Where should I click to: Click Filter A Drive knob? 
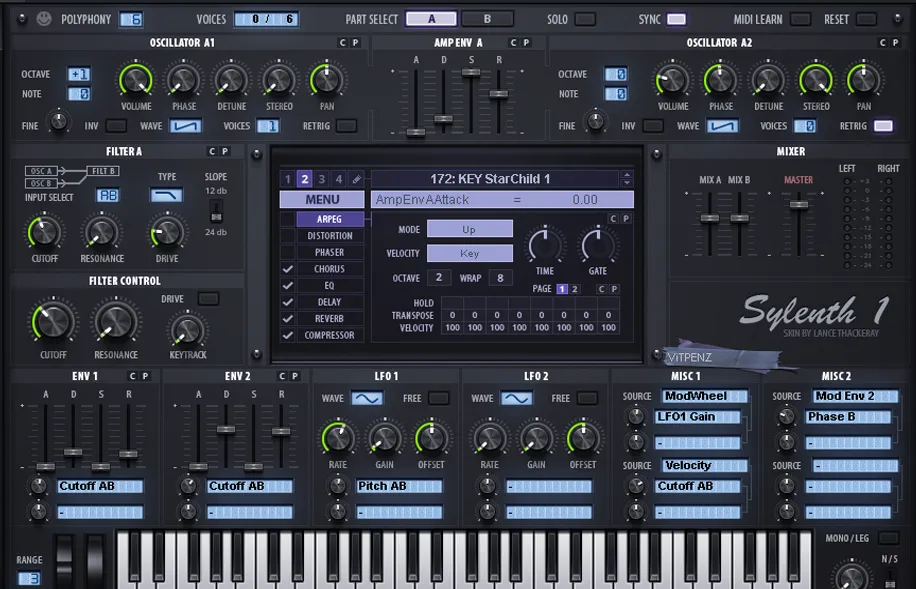point(167,232)
